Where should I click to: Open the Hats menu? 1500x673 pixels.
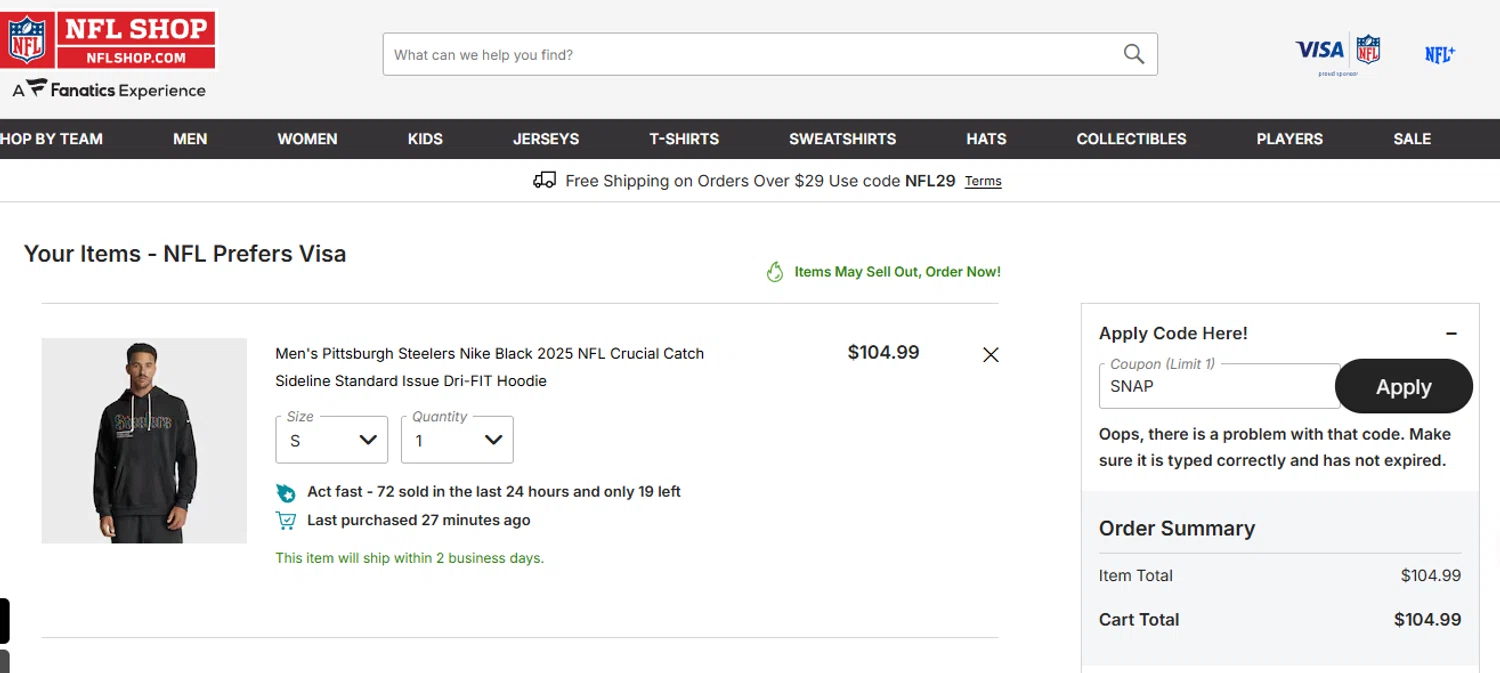986,139
